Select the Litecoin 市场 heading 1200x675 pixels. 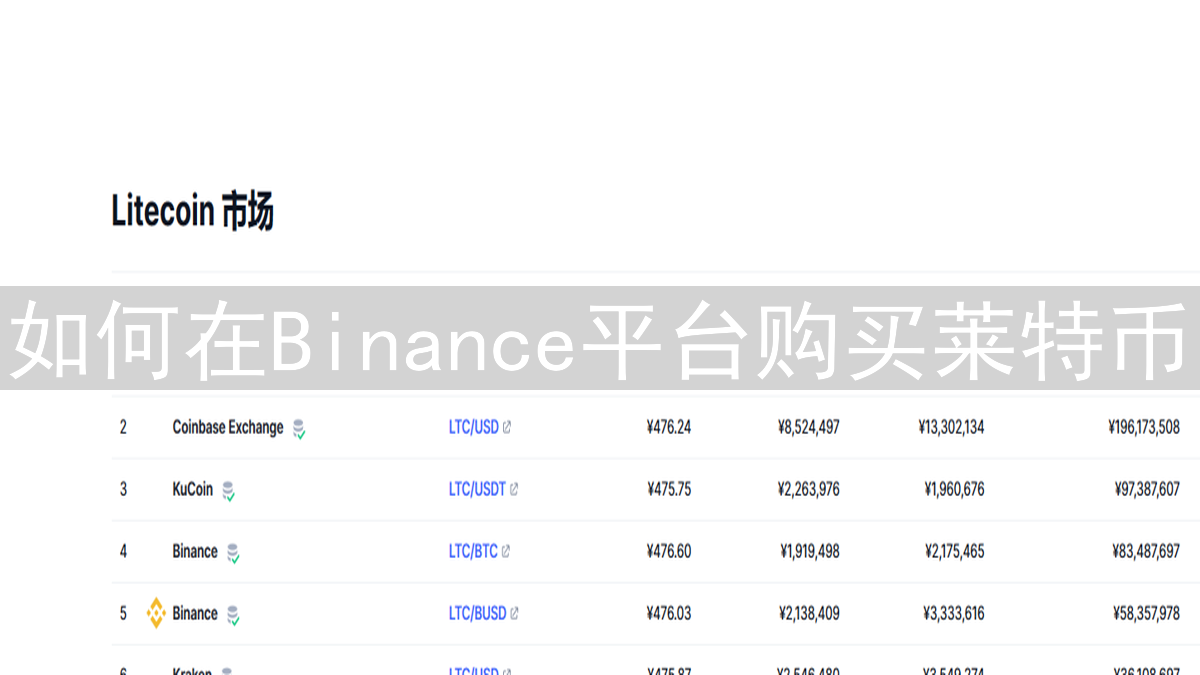coord(192,212)
